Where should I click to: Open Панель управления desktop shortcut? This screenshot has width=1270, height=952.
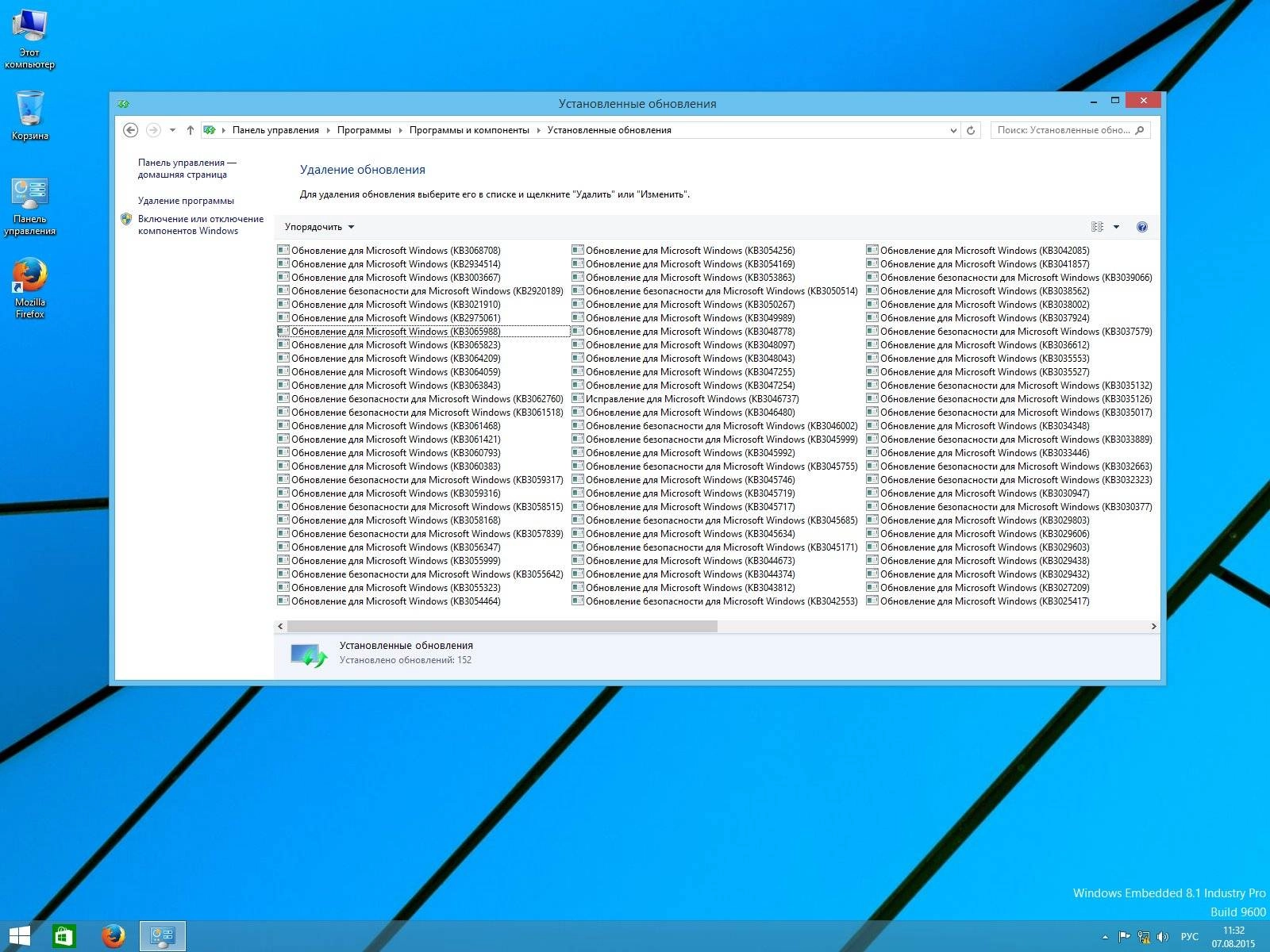tap(29, 207)
